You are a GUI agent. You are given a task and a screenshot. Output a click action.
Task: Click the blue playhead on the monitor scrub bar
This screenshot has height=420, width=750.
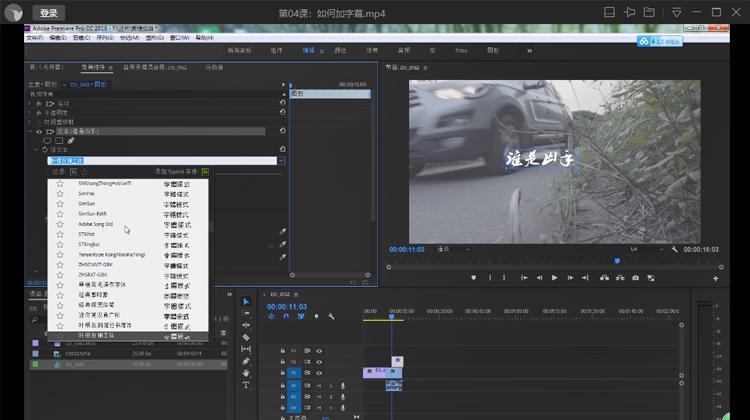click(617, 261)
